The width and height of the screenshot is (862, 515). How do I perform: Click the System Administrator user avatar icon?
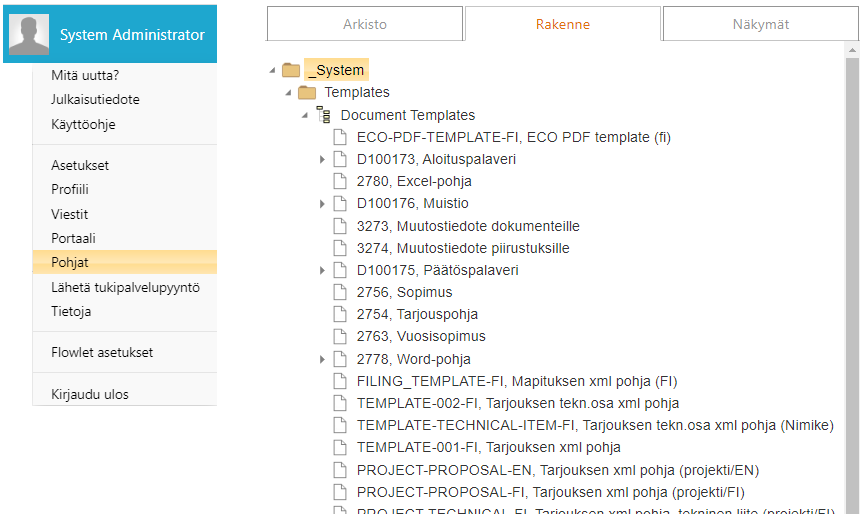(29, 35)
